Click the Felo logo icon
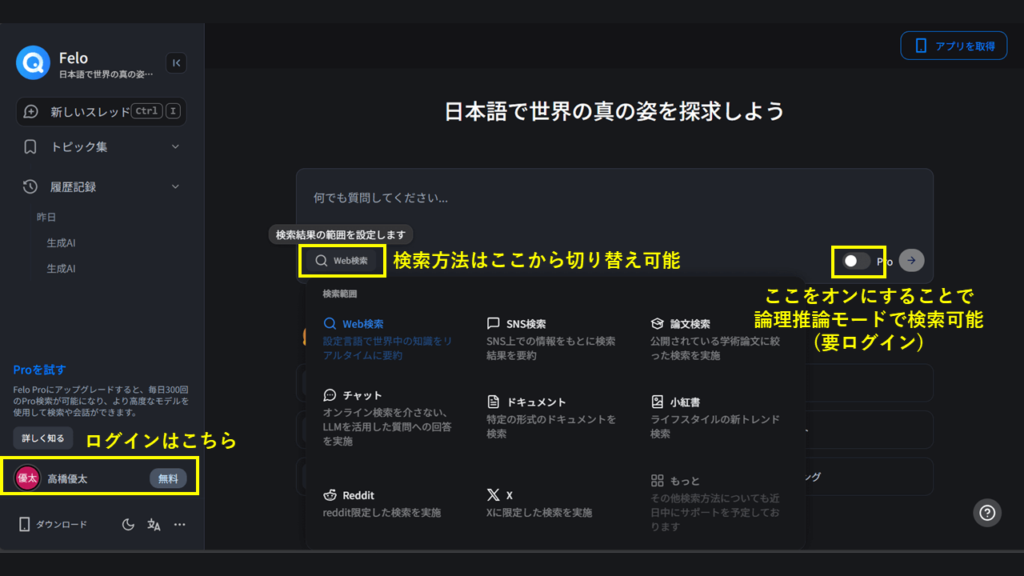The image size is (1024, 576). tap(33, 63)
